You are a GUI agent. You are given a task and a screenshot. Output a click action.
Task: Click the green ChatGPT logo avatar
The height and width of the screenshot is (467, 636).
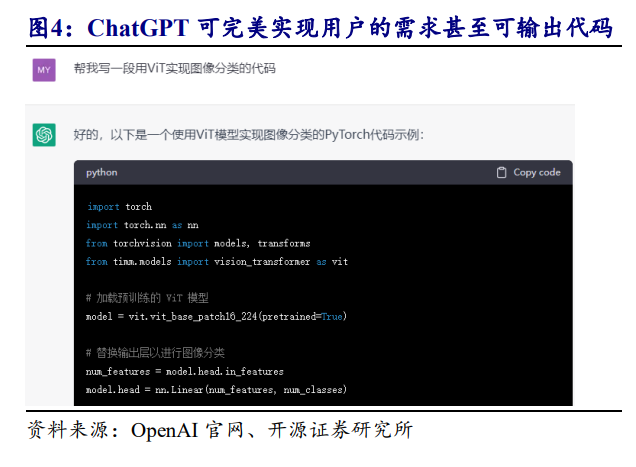(44, 135)
